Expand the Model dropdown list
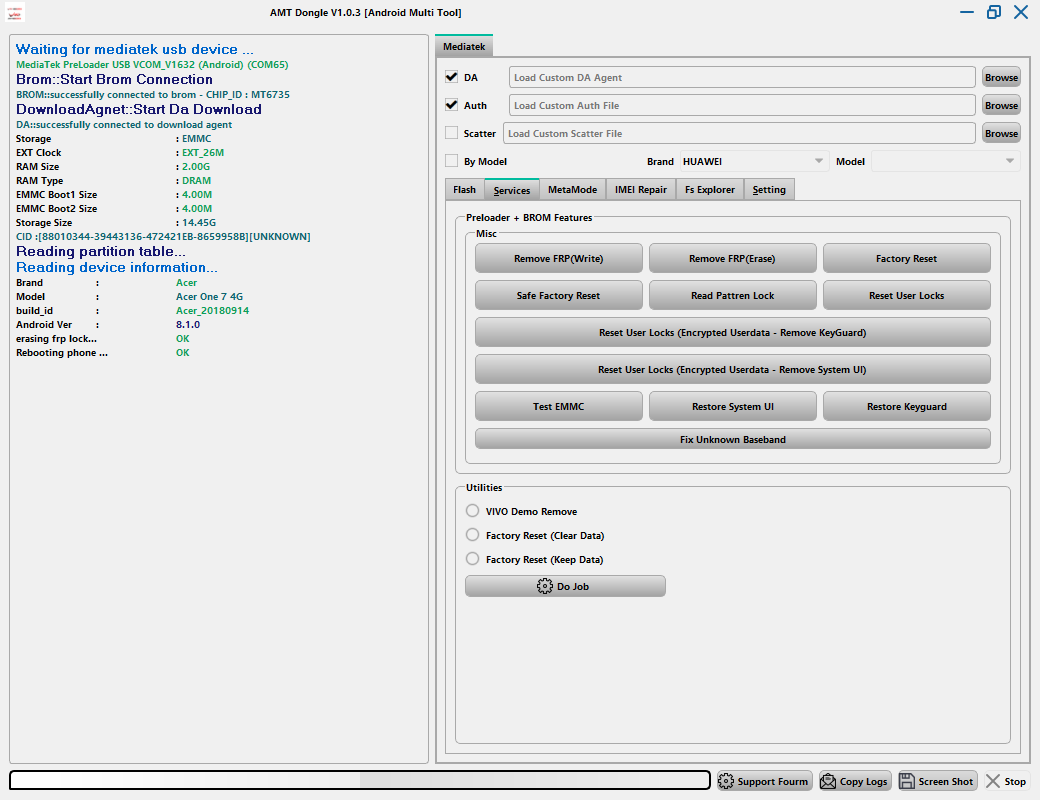The image size is (1040, 800). 945,161
